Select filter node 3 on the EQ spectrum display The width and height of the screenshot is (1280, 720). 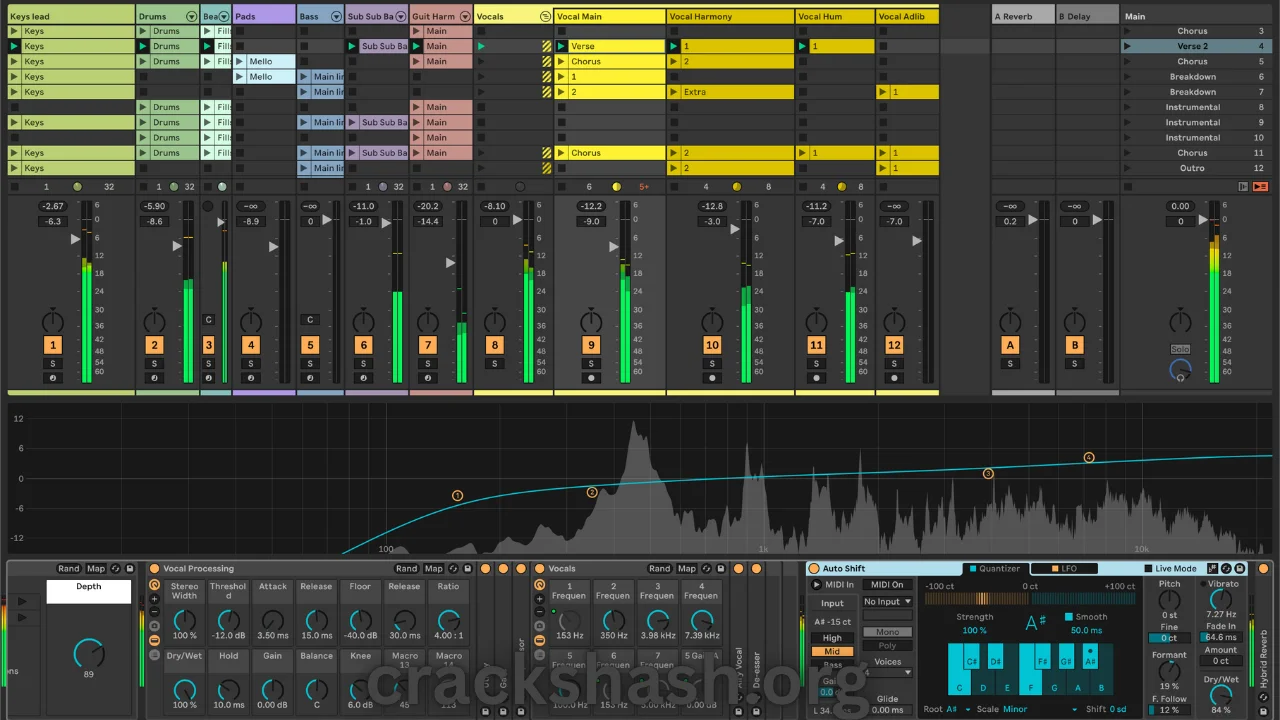(988, 473)
